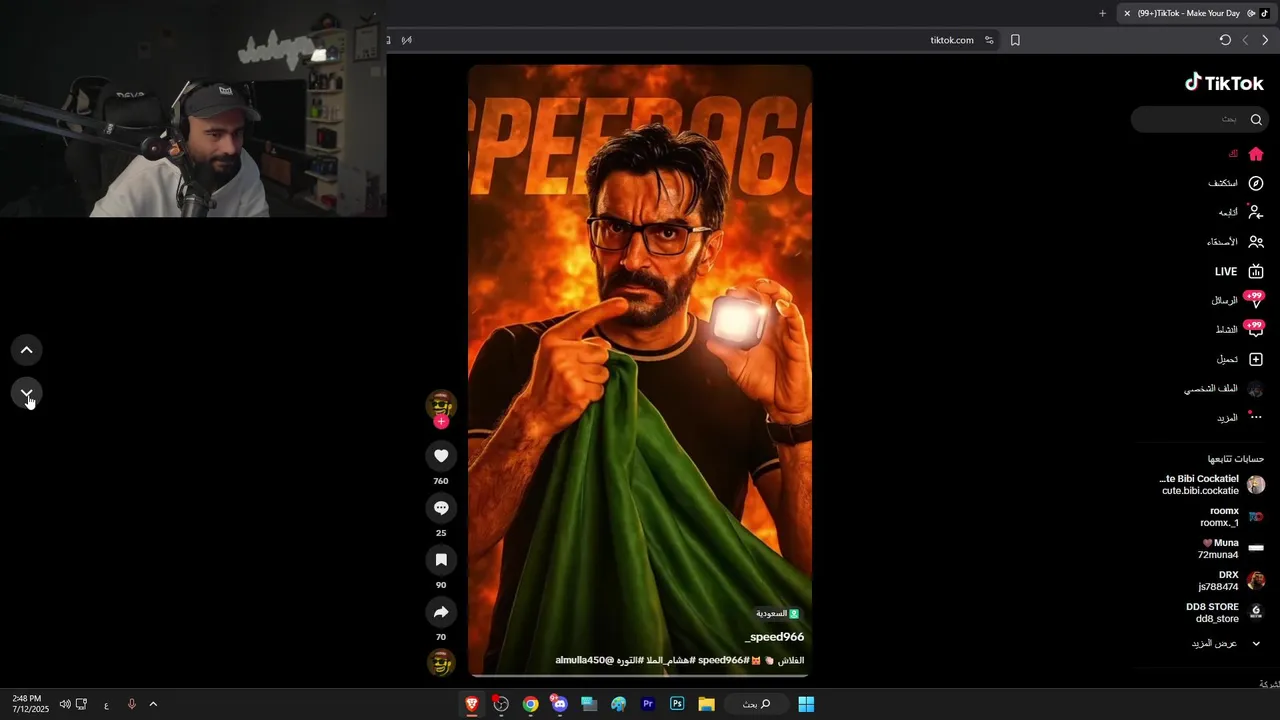Open the Friends (الأصدقاء) icon
The image size is (1280, 720).
[x=1256, y=242]
